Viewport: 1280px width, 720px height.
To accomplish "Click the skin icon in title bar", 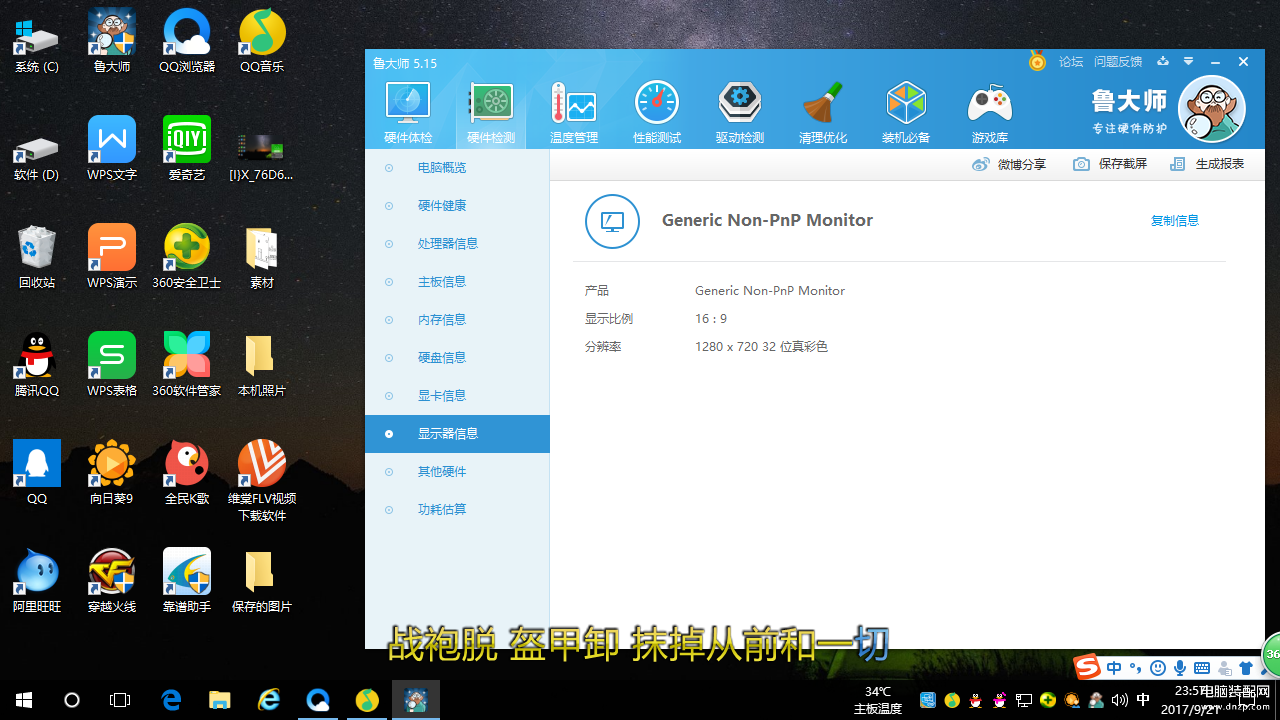I will [x=1162, y=62].
